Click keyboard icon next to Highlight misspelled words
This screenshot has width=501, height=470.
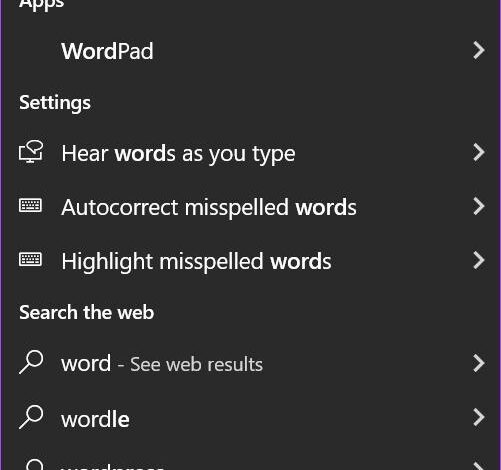pos(30,259)
